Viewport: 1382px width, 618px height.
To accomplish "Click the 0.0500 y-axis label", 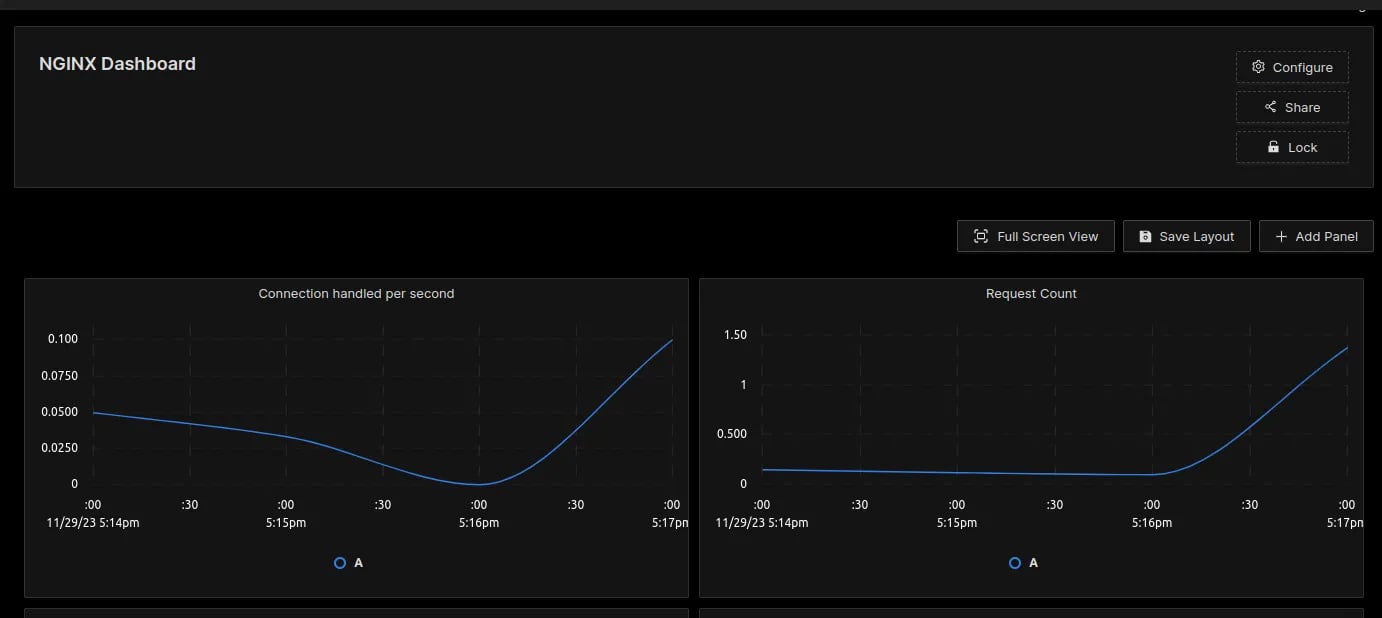I will pyautogui.click(x=59, y=412).
